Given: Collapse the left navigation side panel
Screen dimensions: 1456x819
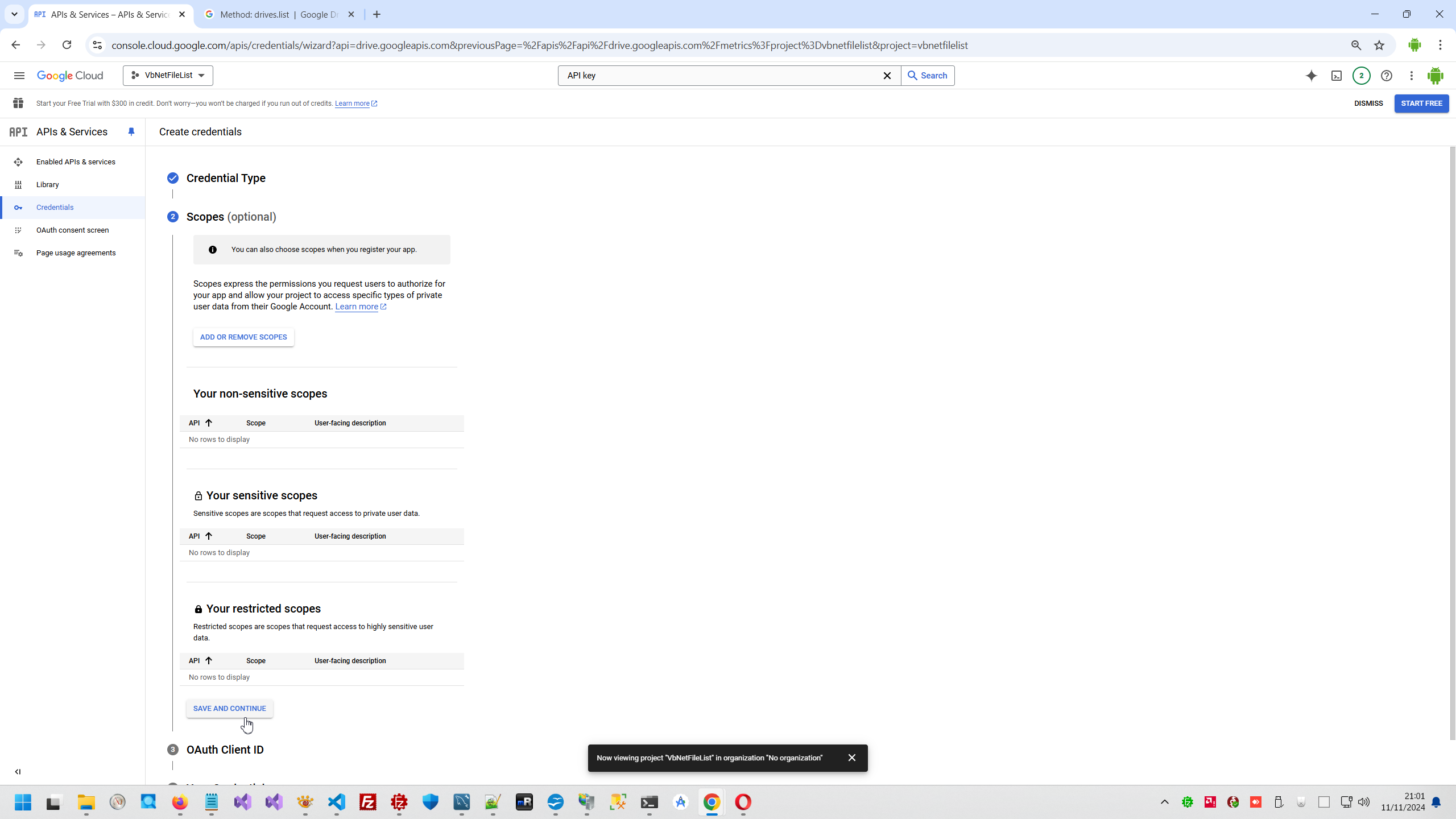Looking at the screenshot, I should click(x=18, y=772).
